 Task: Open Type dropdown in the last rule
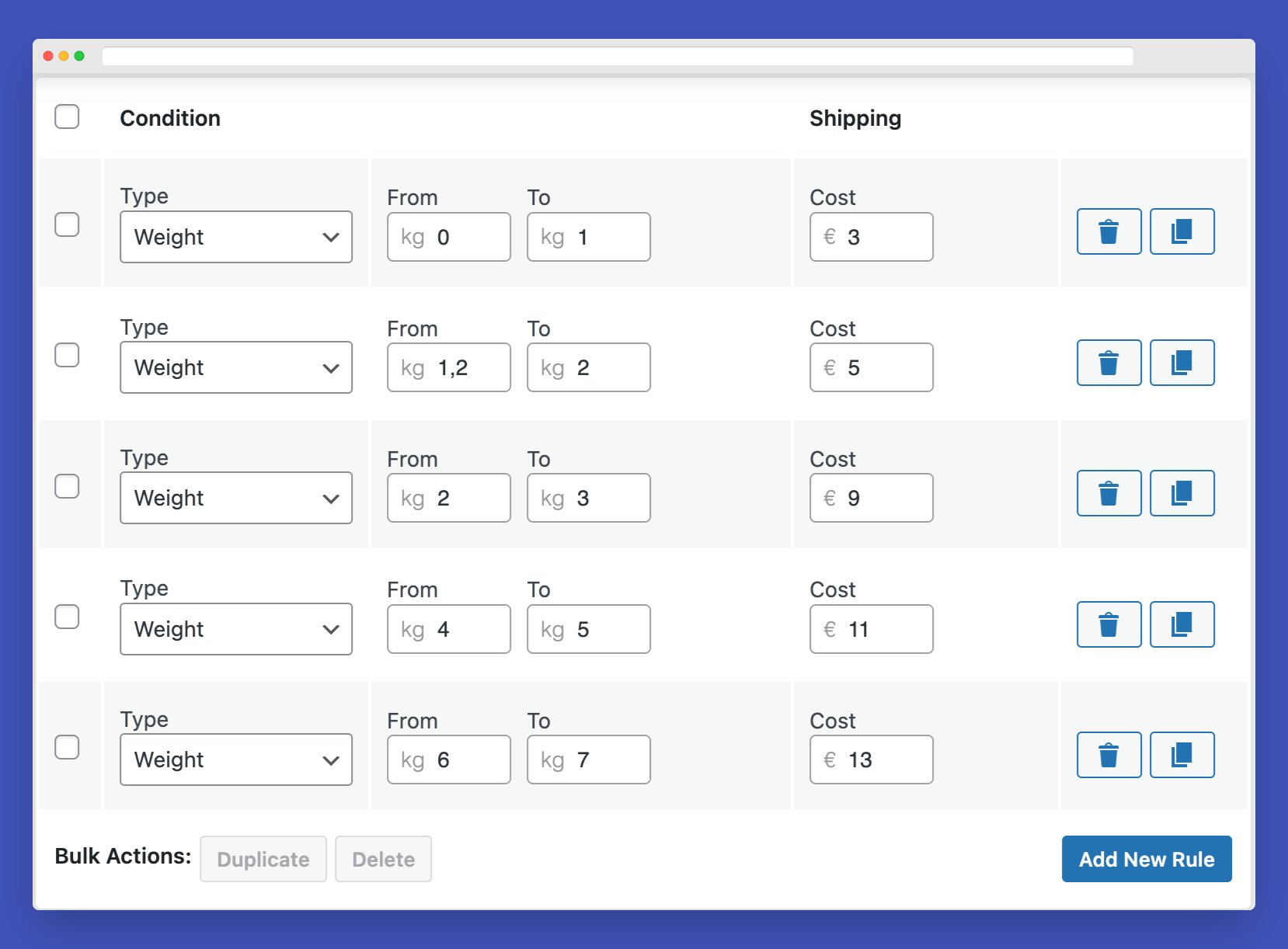[235, 760]
